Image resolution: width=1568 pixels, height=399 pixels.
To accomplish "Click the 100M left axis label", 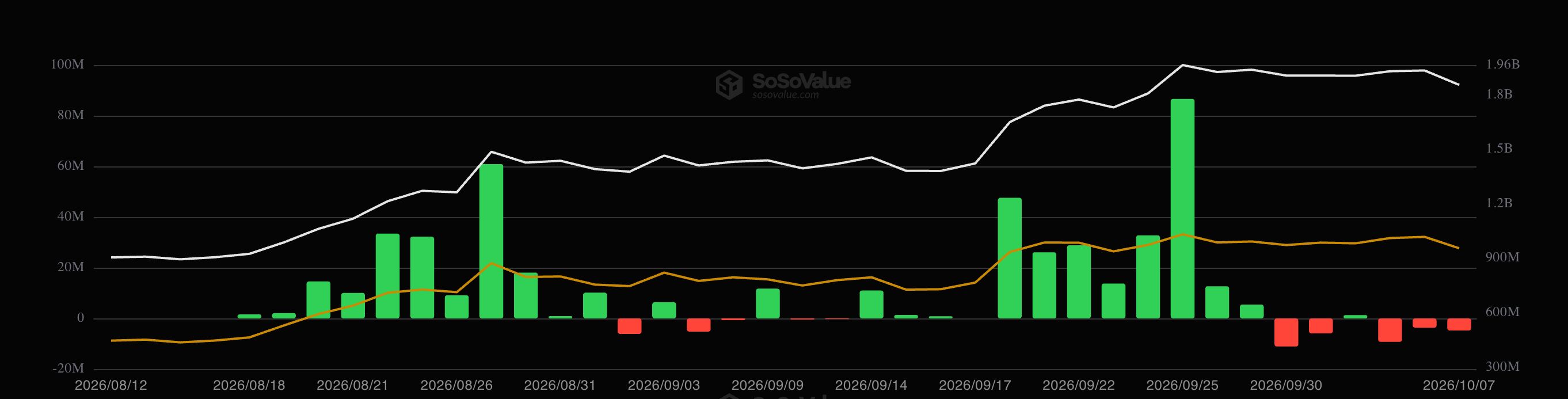I will (x=67, y=64).
